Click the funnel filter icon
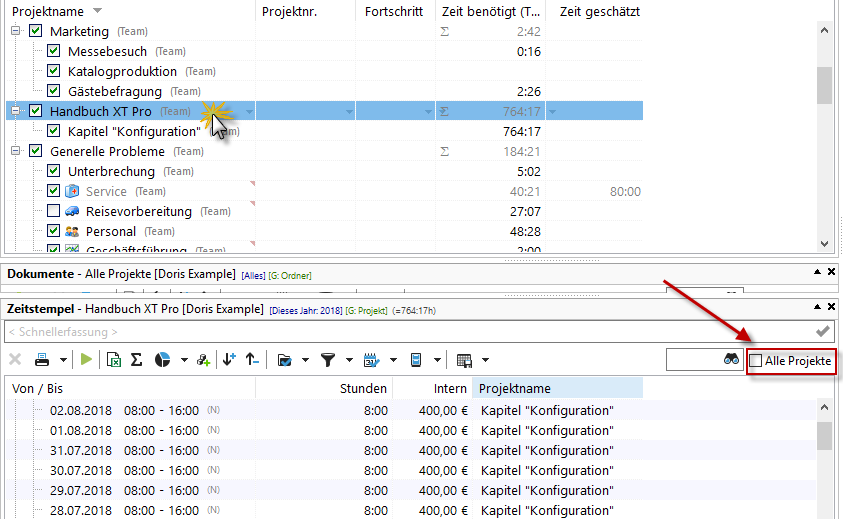The image size is (843, 519). point(327,360)
